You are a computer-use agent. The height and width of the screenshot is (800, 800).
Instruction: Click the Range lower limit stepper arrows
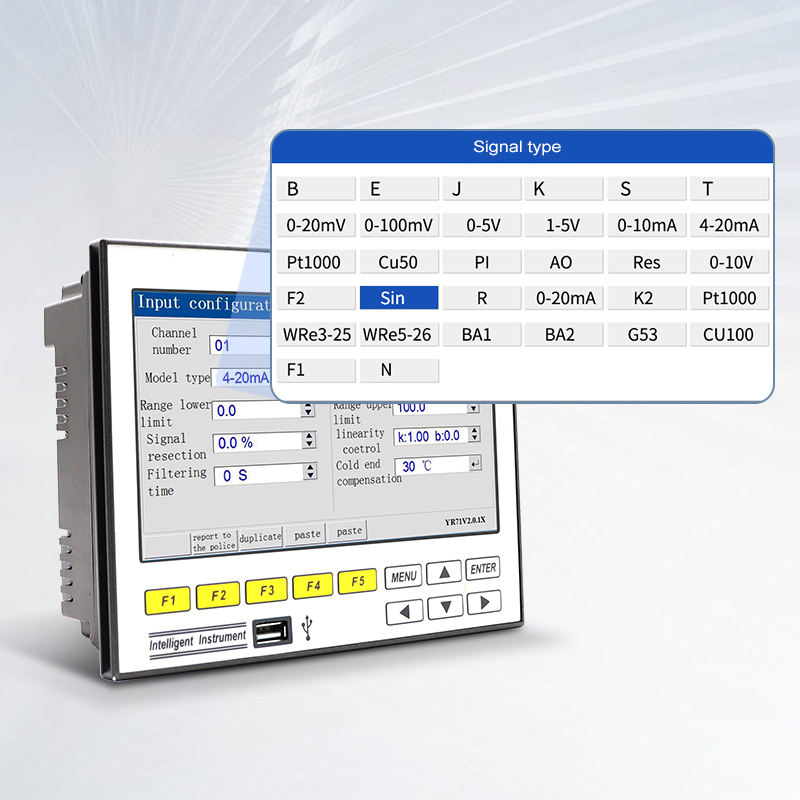pyautogui.click(x=308, y=409)
